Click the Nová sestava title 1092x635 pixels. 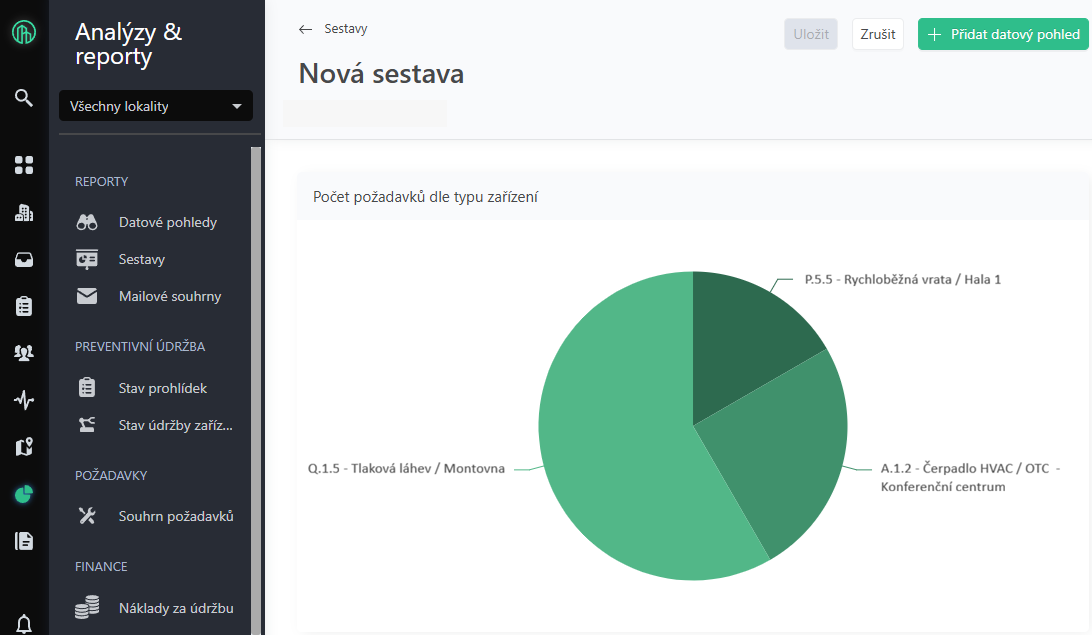381,74
